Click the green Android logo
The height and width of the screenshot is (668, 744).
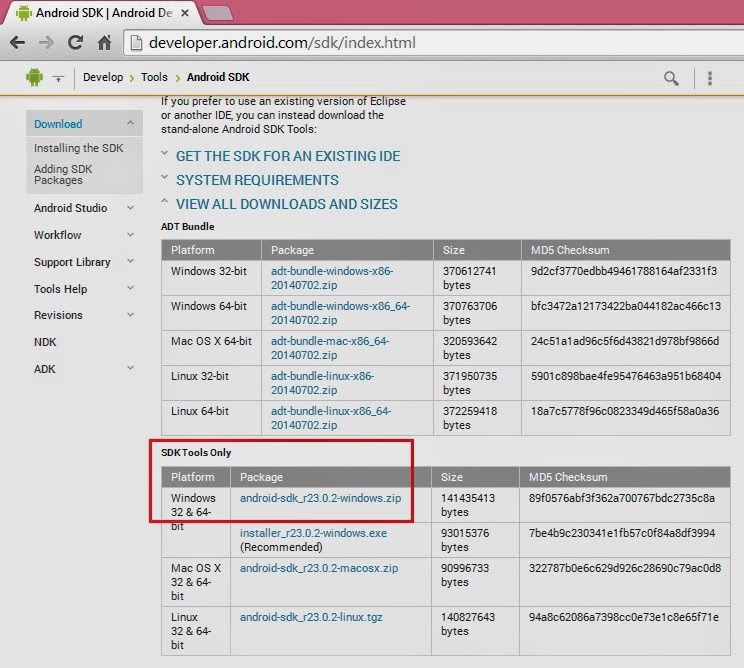(34, 77)
